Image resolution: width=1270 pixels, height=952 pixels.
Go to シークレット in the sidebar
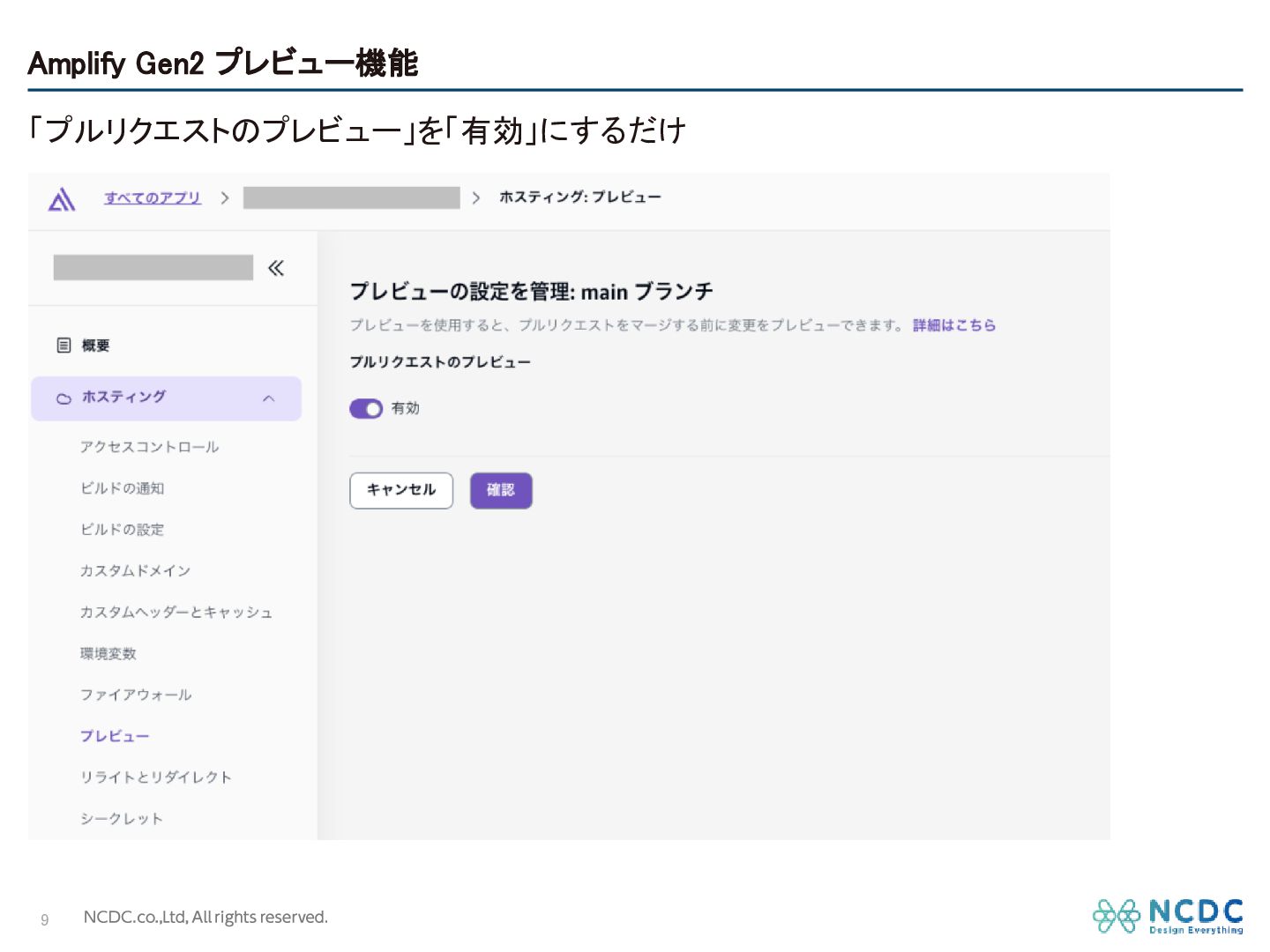pyautogui.click(x=122, y=819)
